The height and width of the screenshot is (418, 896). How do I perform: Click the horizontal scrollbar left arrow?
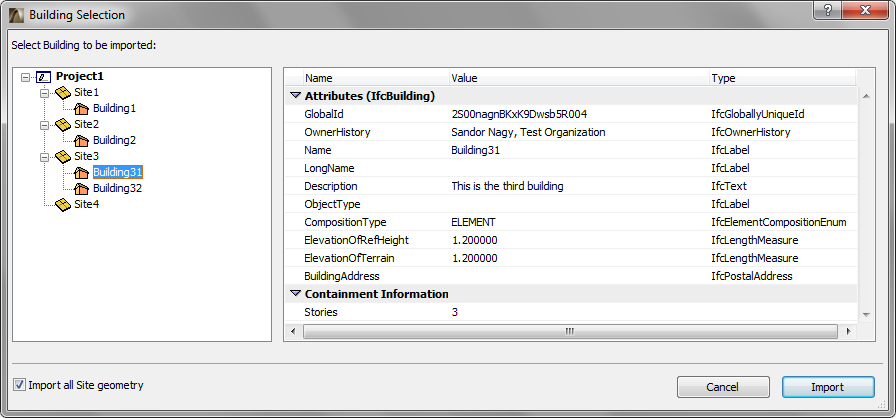coord(293,331)
